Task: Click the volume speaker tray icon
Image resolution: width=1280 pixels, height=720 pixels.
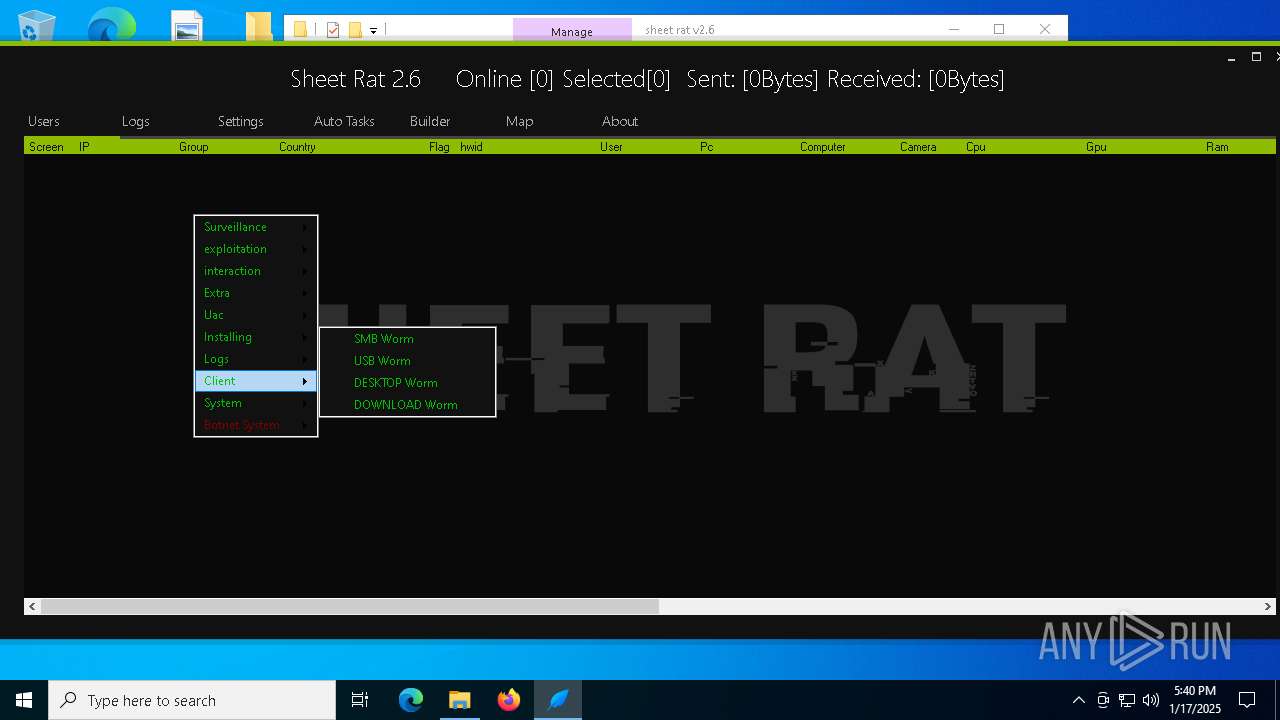Action: coord(1151,700)
